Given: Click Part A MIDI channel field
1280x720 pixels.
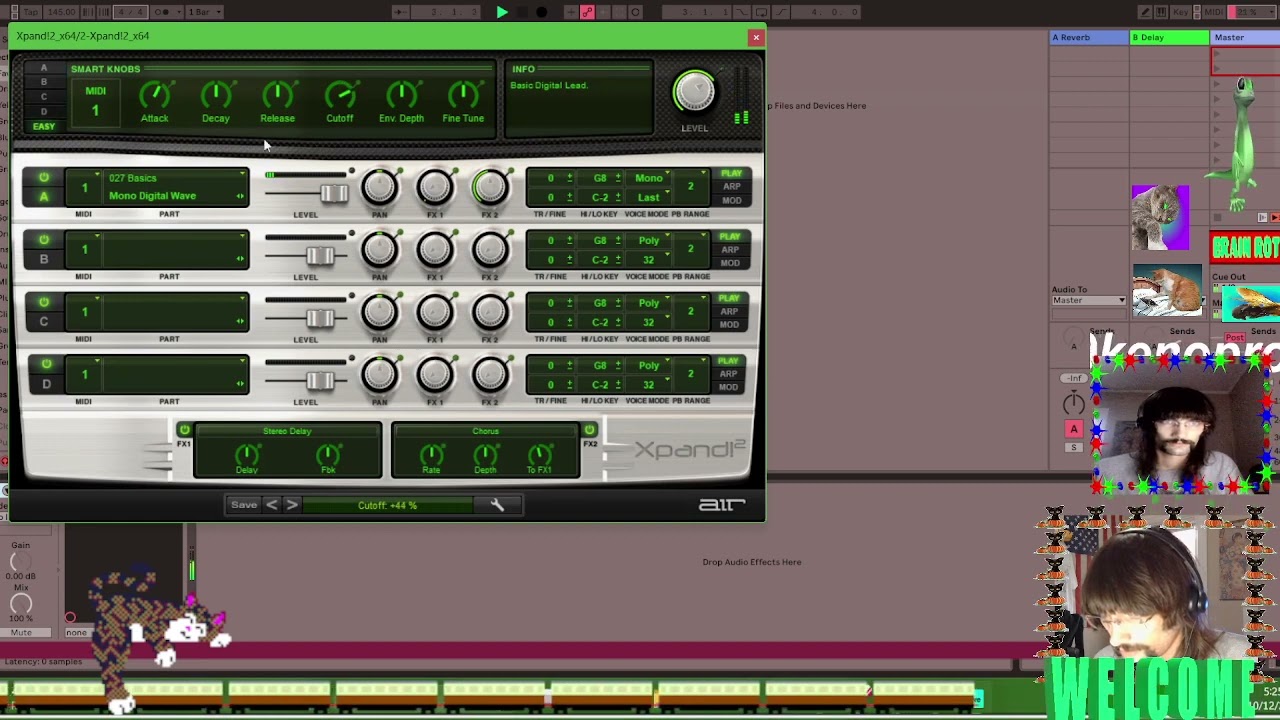Looking at the screenshot, I should [x=84, y=187].
